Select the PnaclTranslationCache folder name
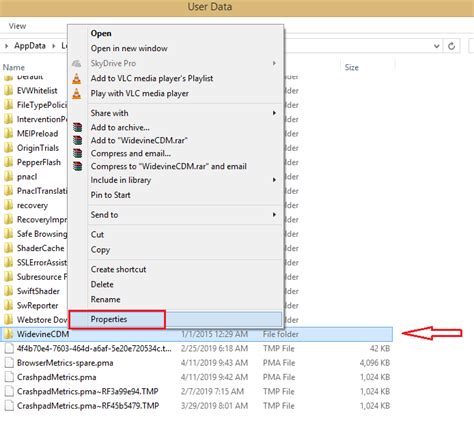This screenshot has height=423, width=474. 42,191
